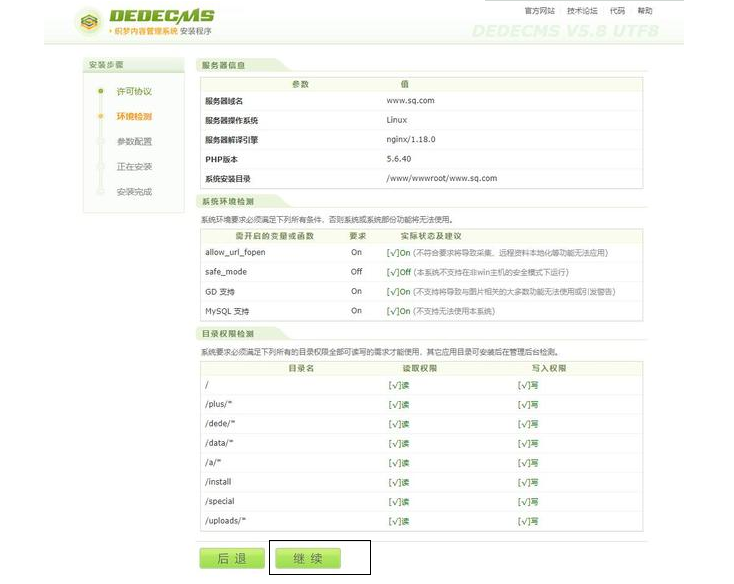Click the 实际状态及建议 column header
Viewport: 734px width, 584px height.
coord(431,236)
